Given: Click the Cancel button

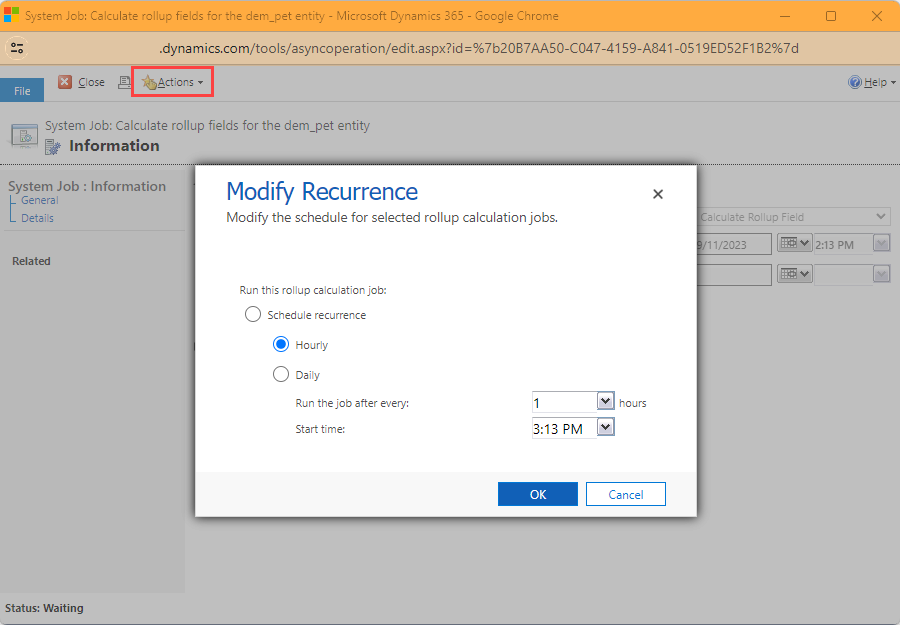Looking at the screenshot, I should coord(626,494).
